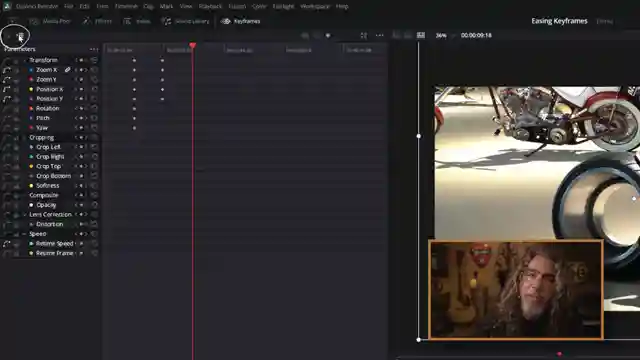Toggle keyframe diamond on Softness row
Screen dimensions: 640x360
click(81, 186)
